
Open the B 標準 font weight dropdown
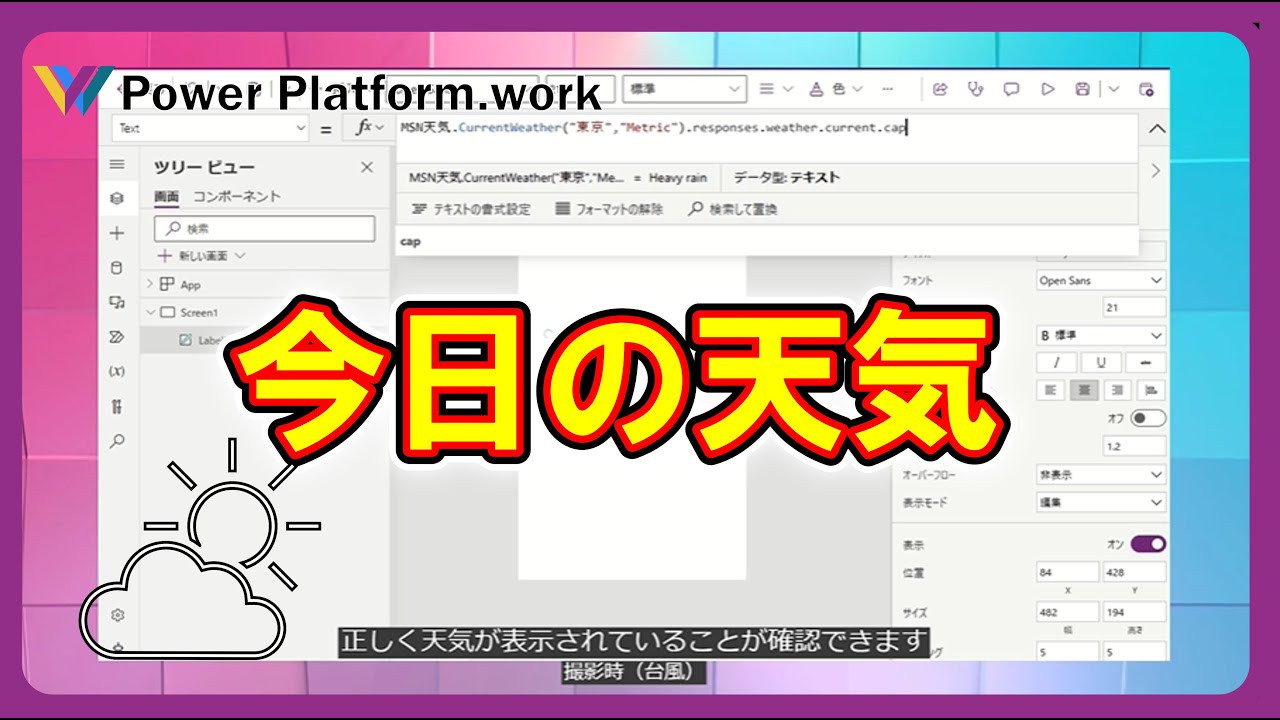pyautogui.click(x=1101, y=335)
